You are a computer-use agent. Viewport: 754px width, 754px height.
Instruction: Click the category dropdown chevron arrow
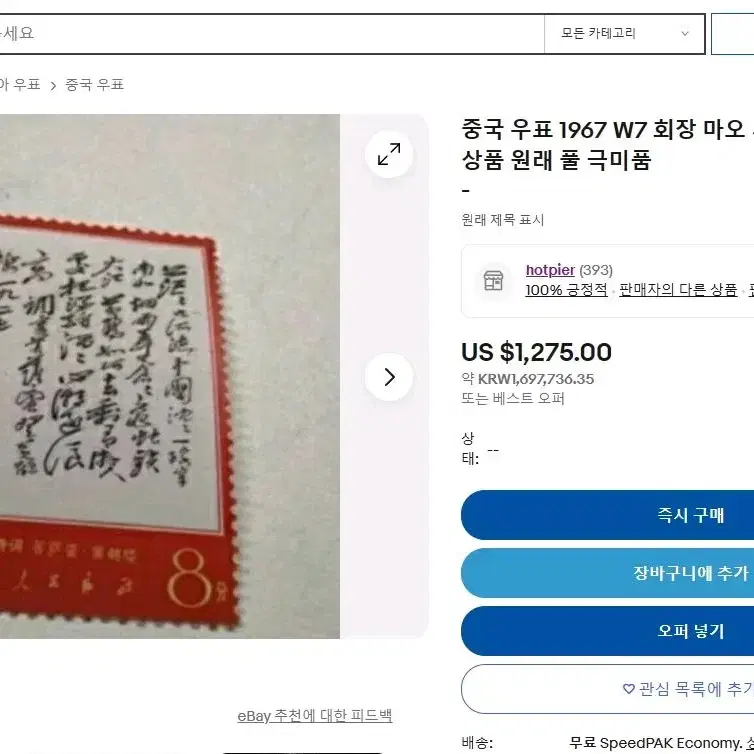tap(685, 34)
